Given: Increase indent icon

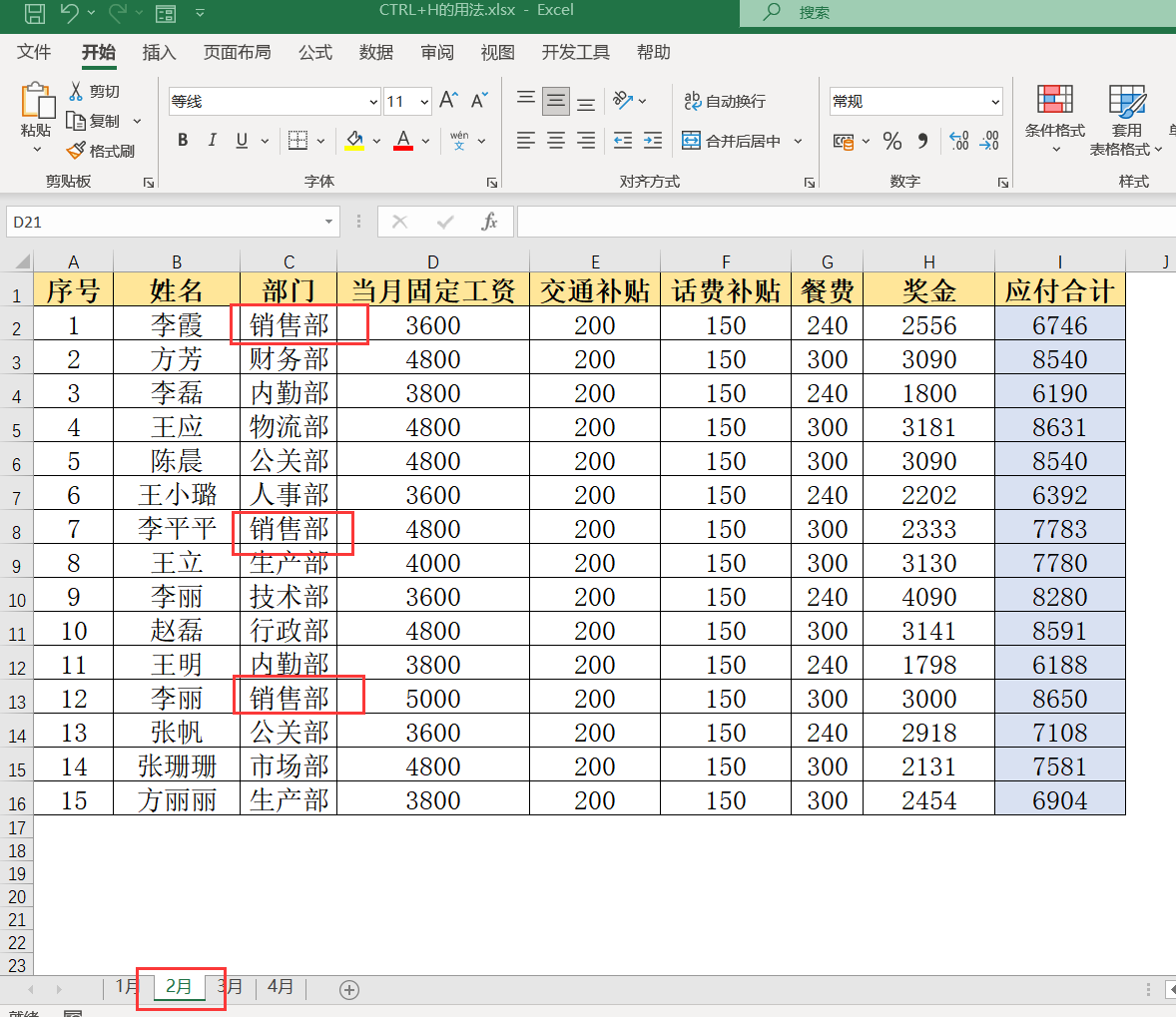Looking at the screenshot, I should pos(653,141).
